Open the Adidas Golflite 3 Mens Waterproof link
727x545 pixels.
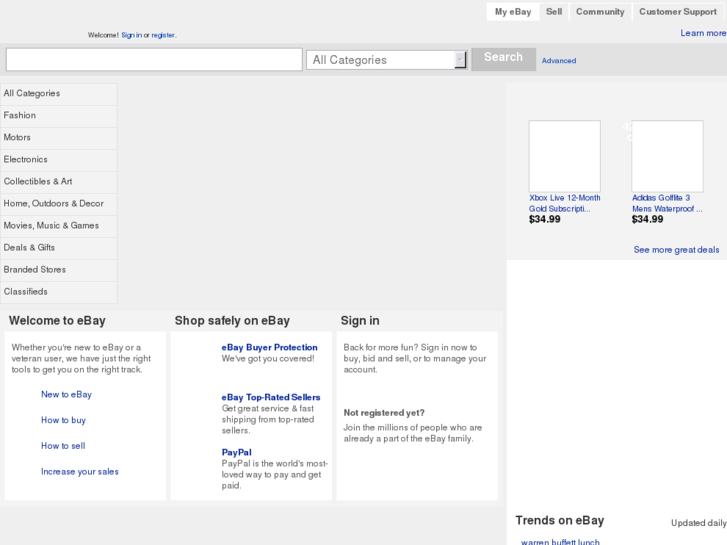(x=667, y=203)
